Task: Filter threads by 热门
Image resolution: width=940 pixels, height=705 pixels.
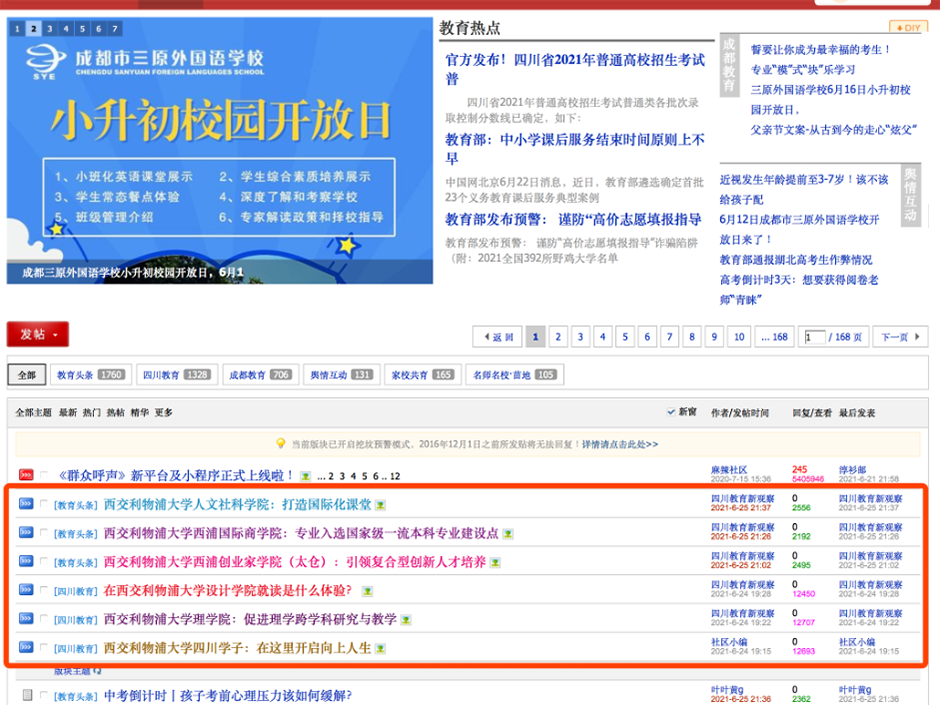Action: click(91, 412)
